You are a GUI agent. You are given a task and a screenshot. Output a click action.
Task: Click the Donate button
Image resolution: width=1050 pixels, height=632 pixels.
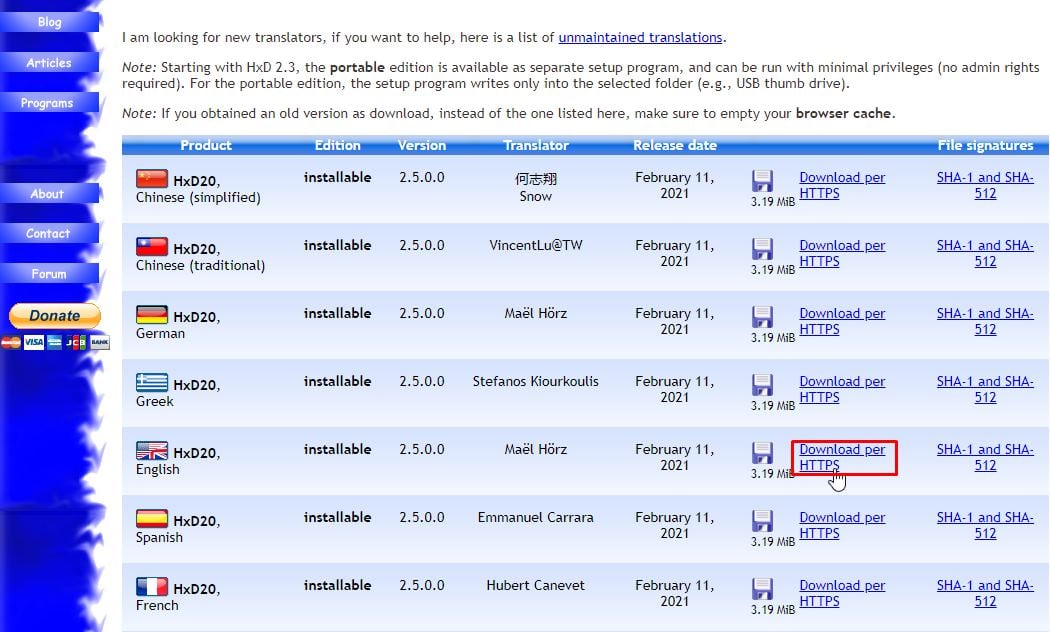click(x=55, y=316)
